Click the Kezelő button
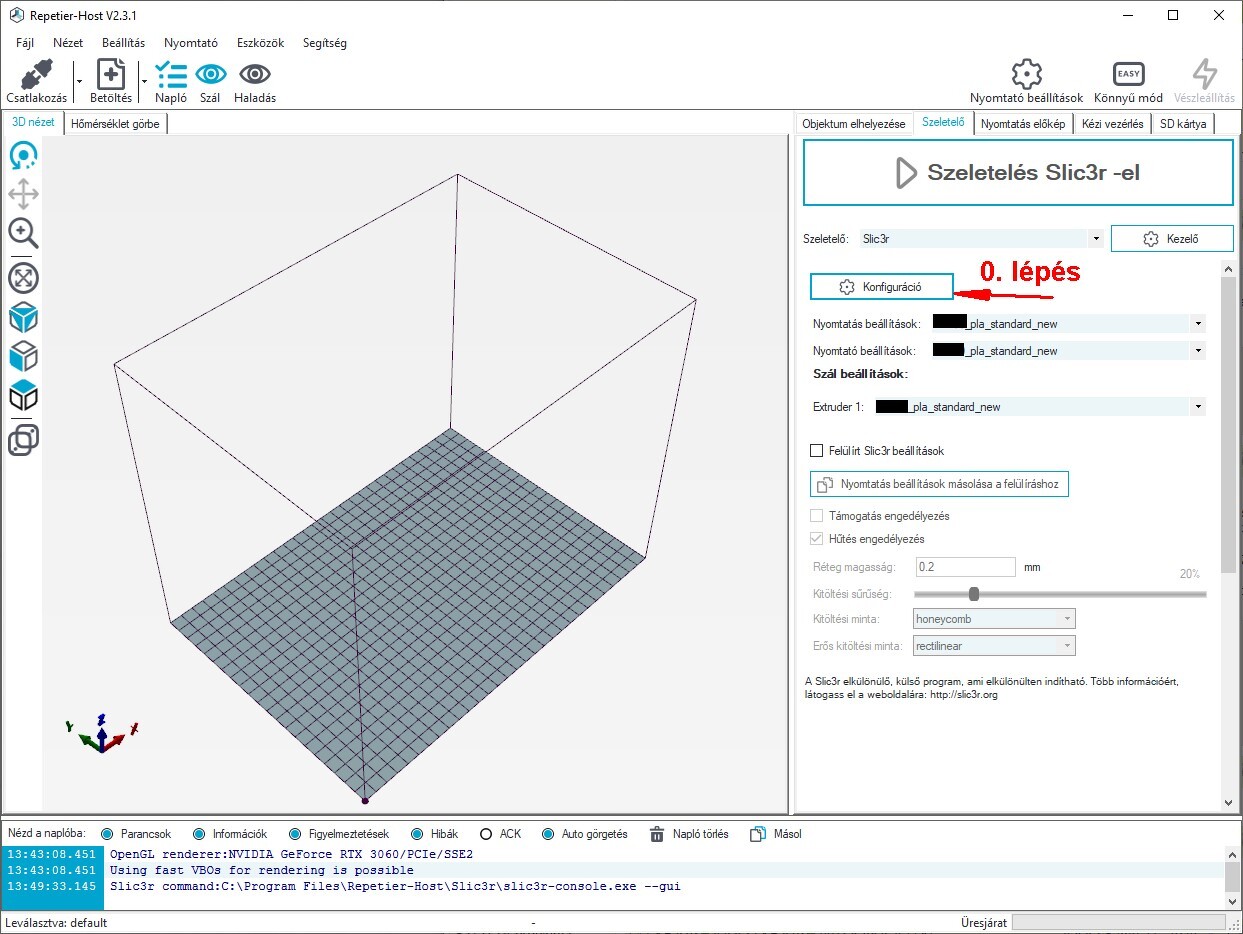The image size is (1243, 934). point(1172,239)
